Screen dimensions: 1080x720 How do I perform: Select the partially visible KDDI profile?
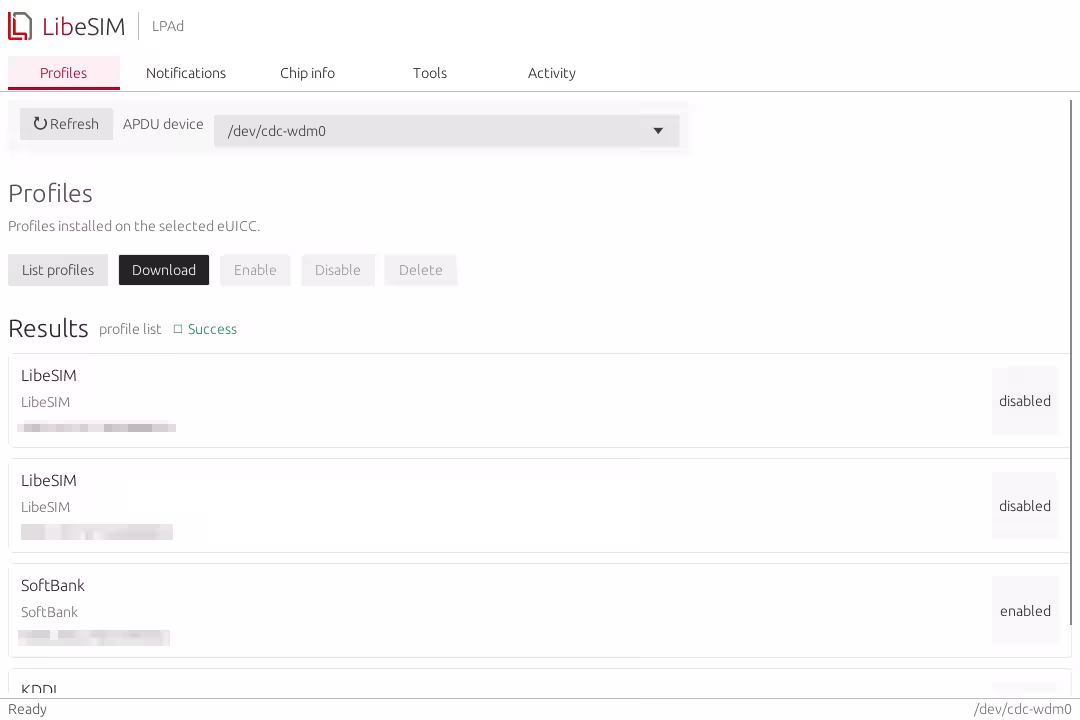coord(539,683)
